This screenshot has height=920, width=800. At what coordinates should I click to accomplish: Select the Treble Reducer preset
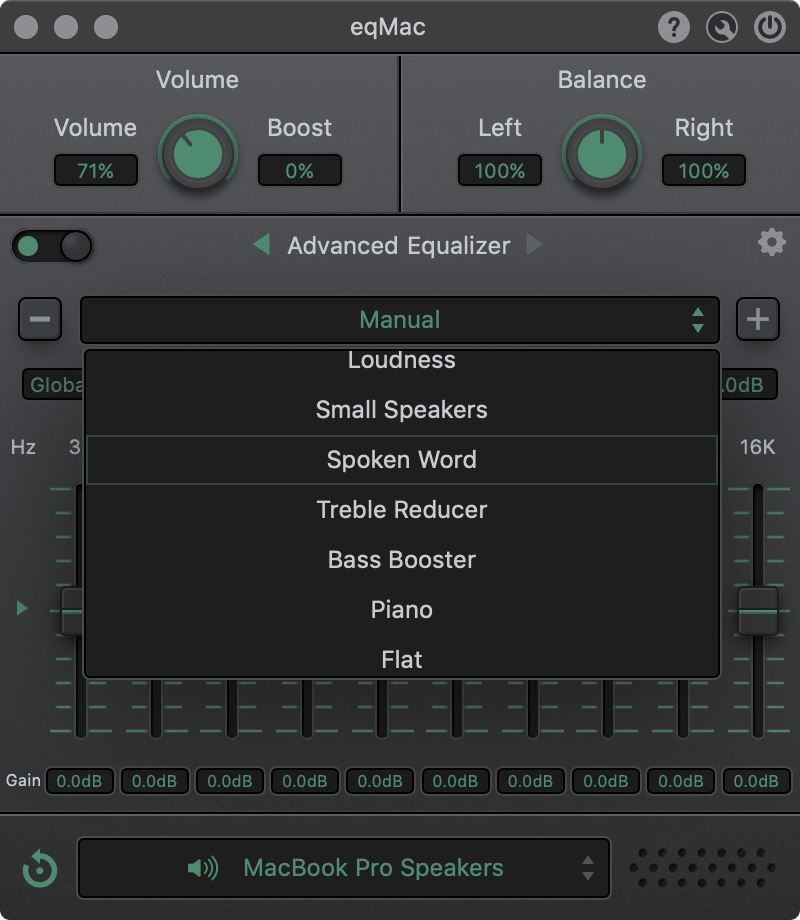401,510
